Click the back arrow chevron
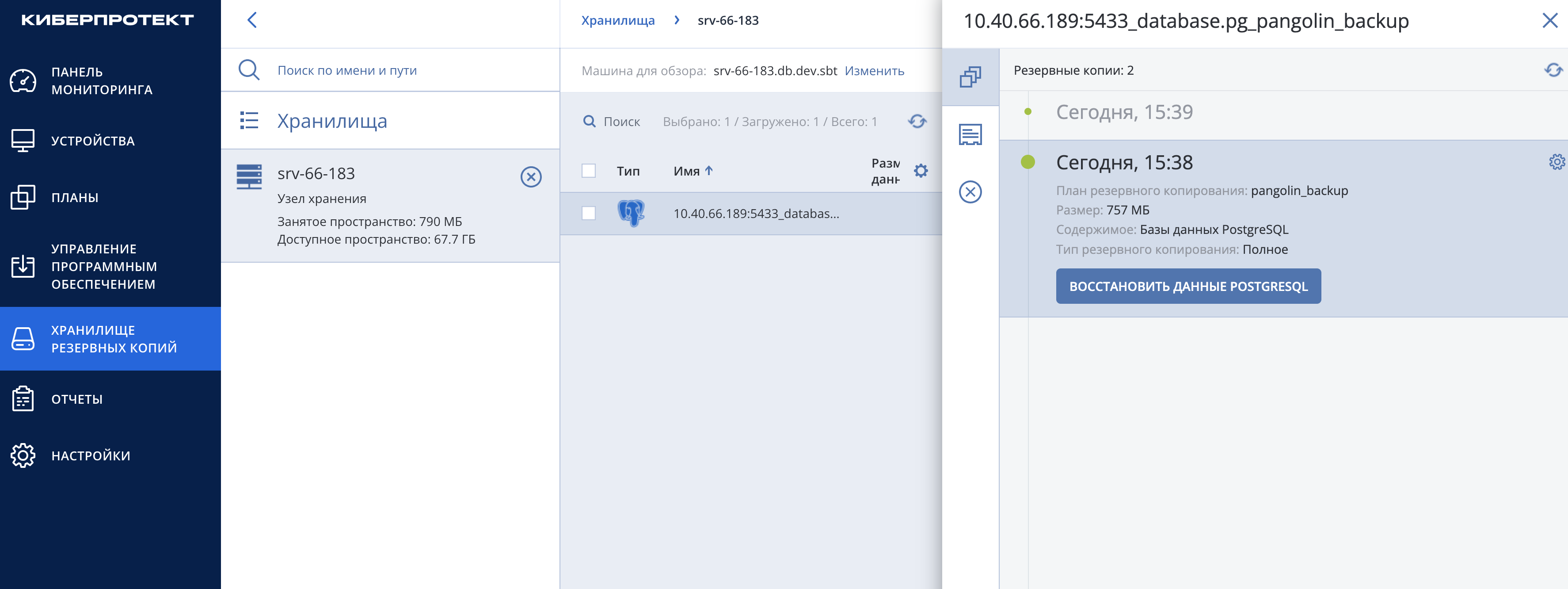 252,20
